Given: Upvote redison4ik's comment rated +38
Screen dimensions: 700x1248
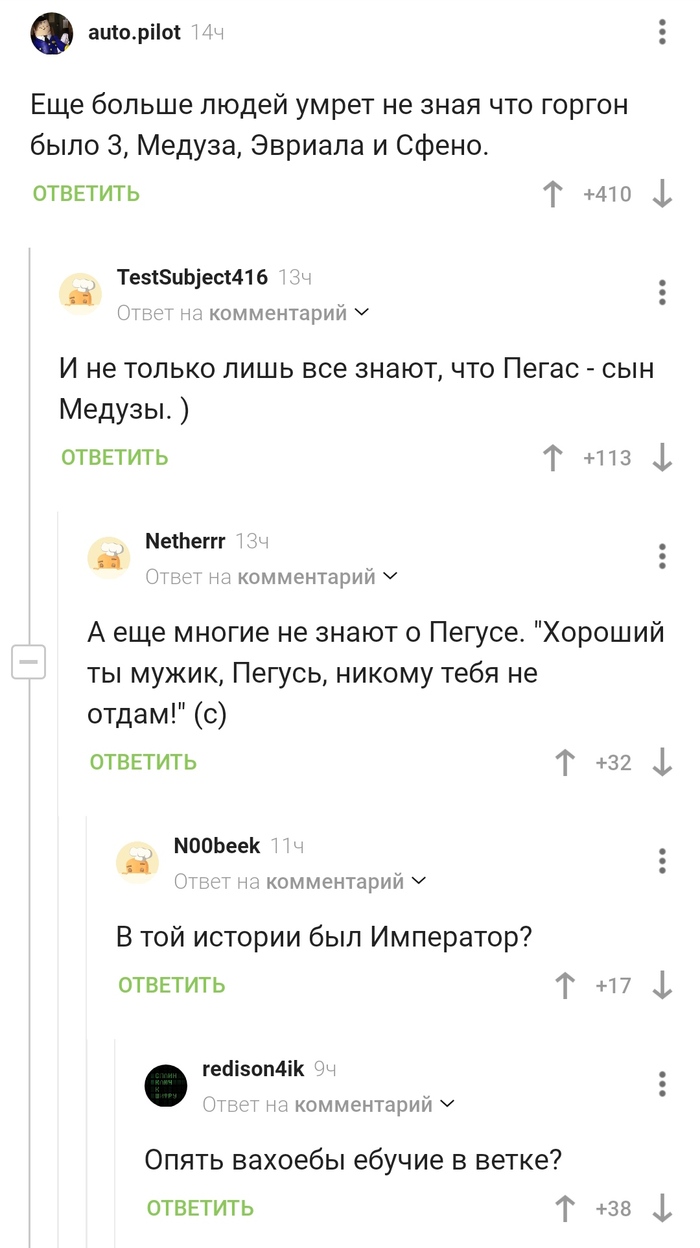Looking at the screenshot, I should [566, 1208].
